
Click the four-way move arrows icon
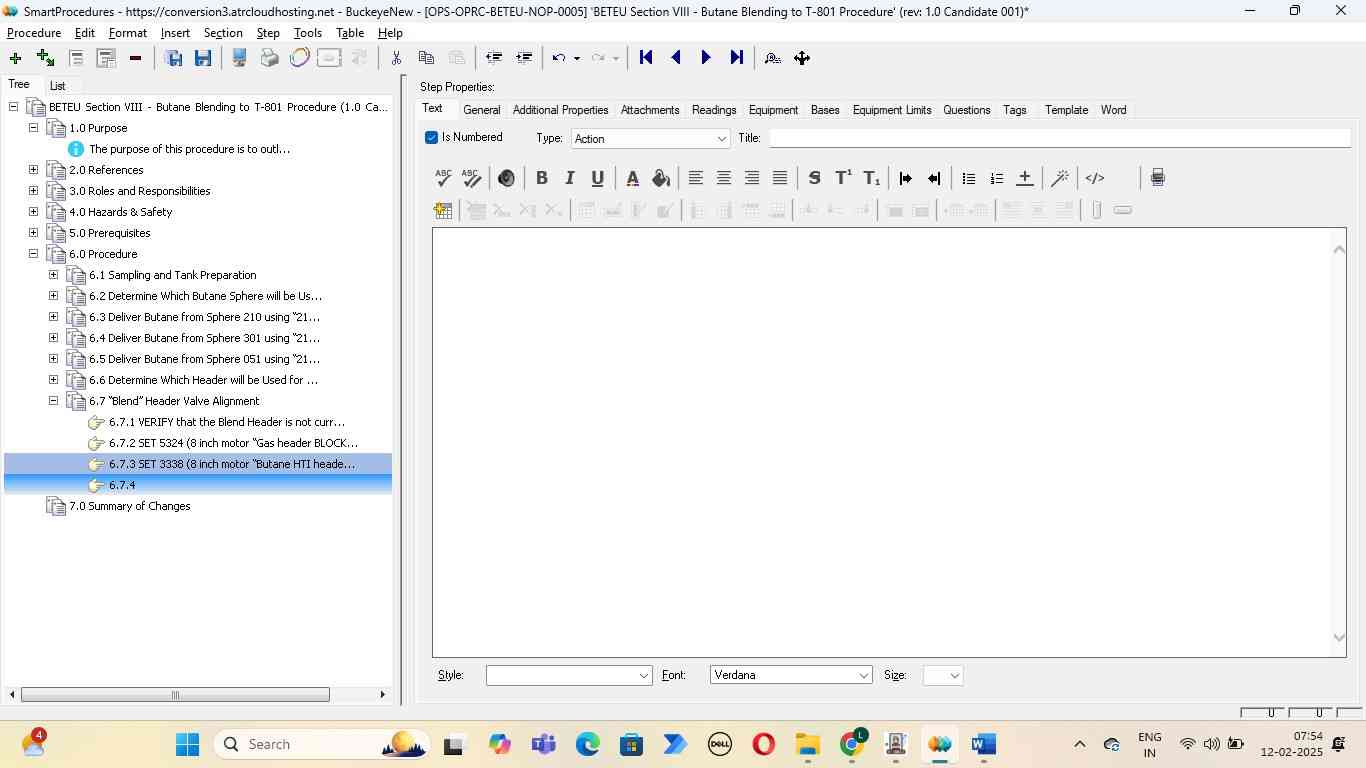pyautogui.click(x=802, y=58)
